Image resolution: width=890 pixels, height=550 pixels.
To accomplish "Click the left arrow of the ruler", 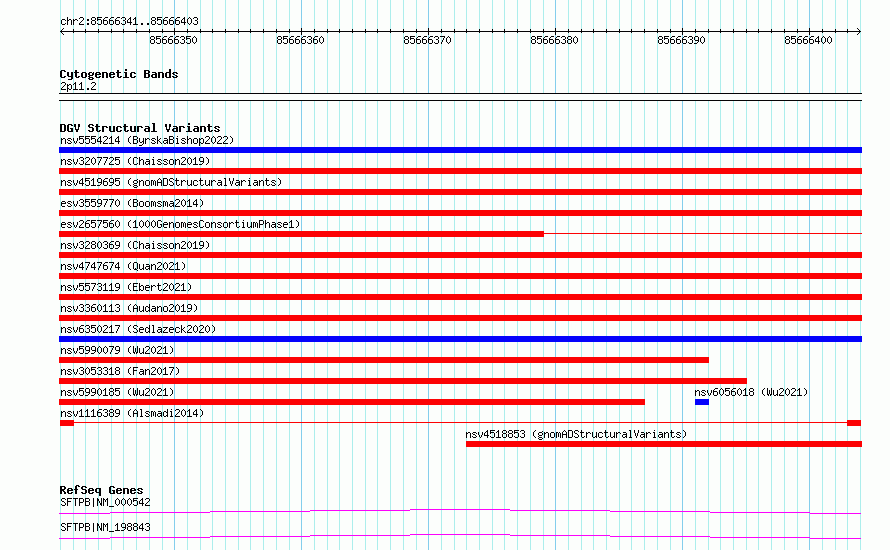I will point(62,31).
